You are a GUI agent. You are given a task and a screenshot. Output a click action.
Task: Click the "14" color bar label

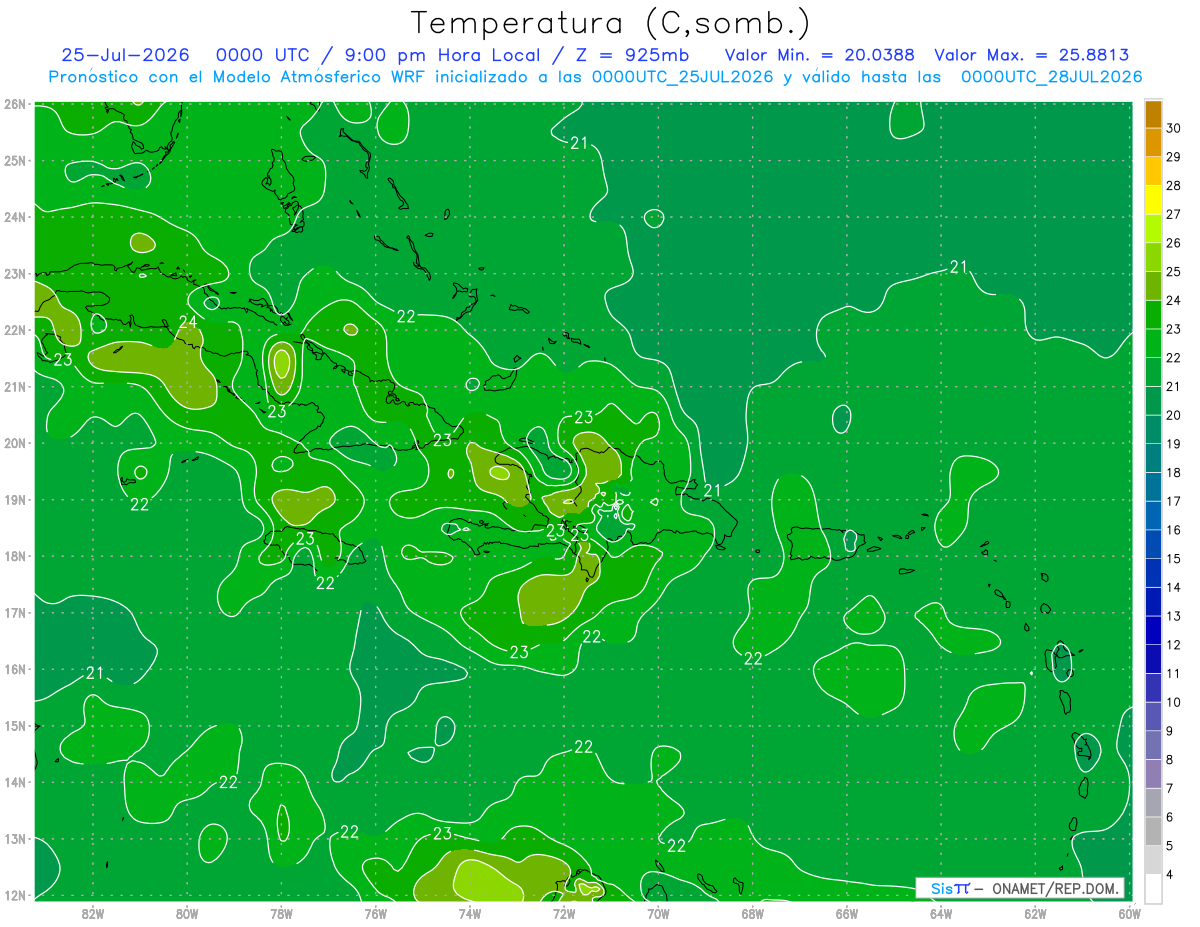point(1173,587)
